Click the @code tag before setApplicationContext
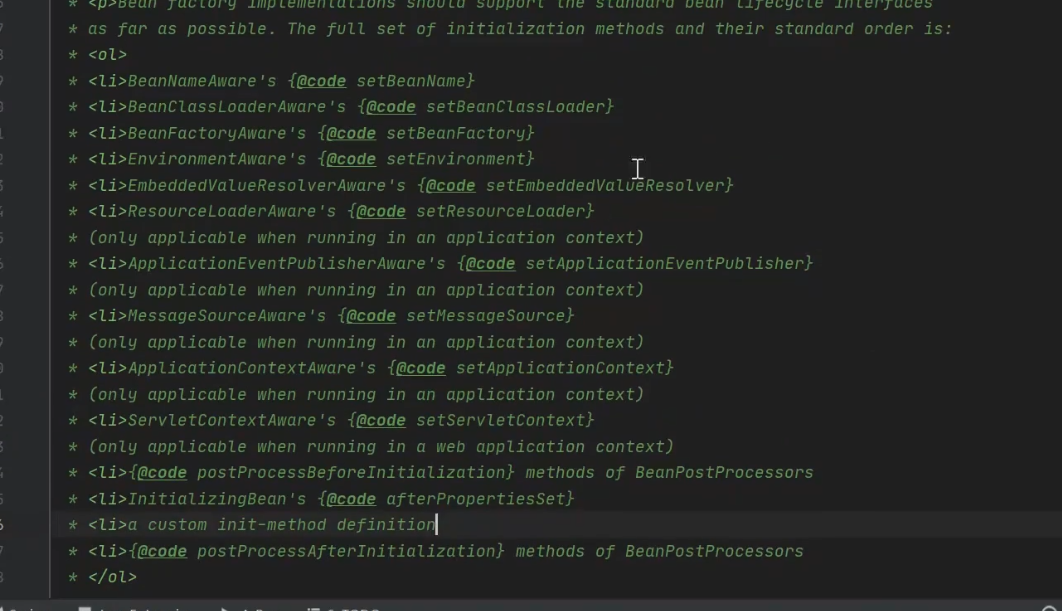Screen dimensions: 1062x611 click(x=421, y=368)
